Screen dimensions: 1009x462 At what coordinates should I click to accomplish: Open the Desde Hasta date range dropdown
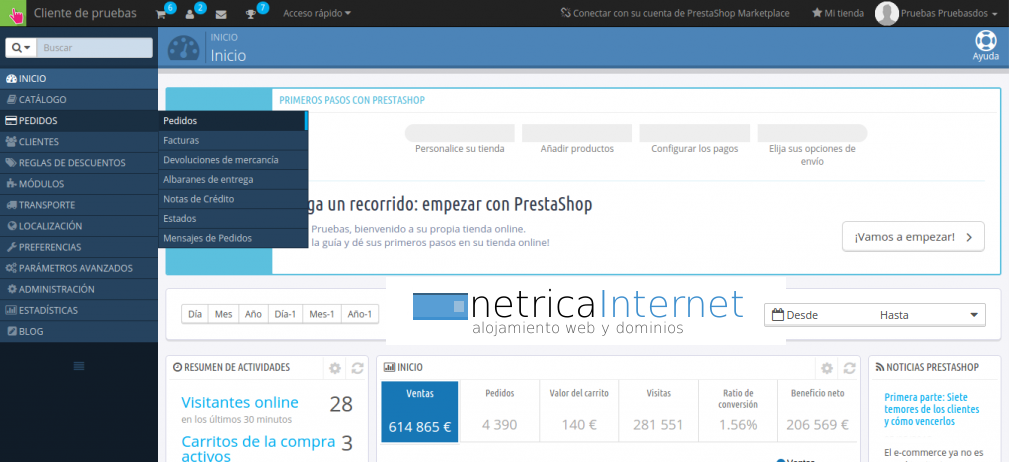(x=875, y=315)
